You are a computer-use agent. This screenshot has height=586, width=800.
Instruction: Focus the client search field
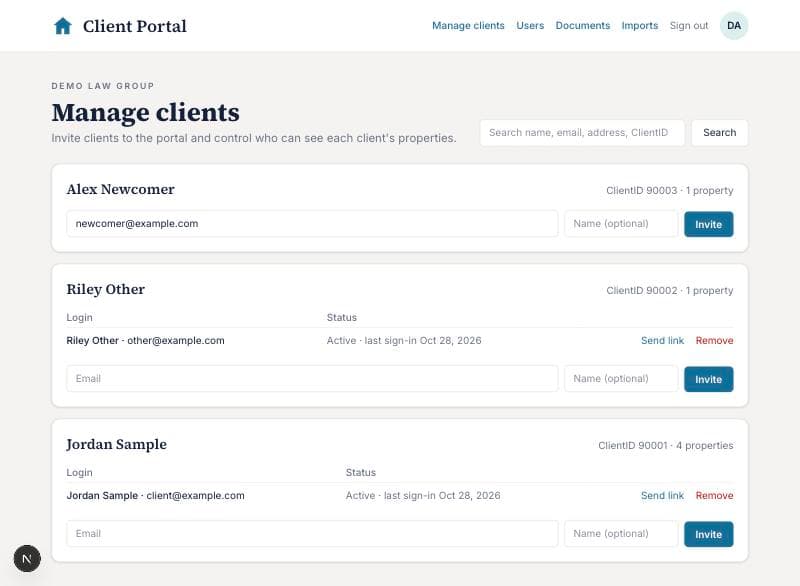tap(582, 133)
